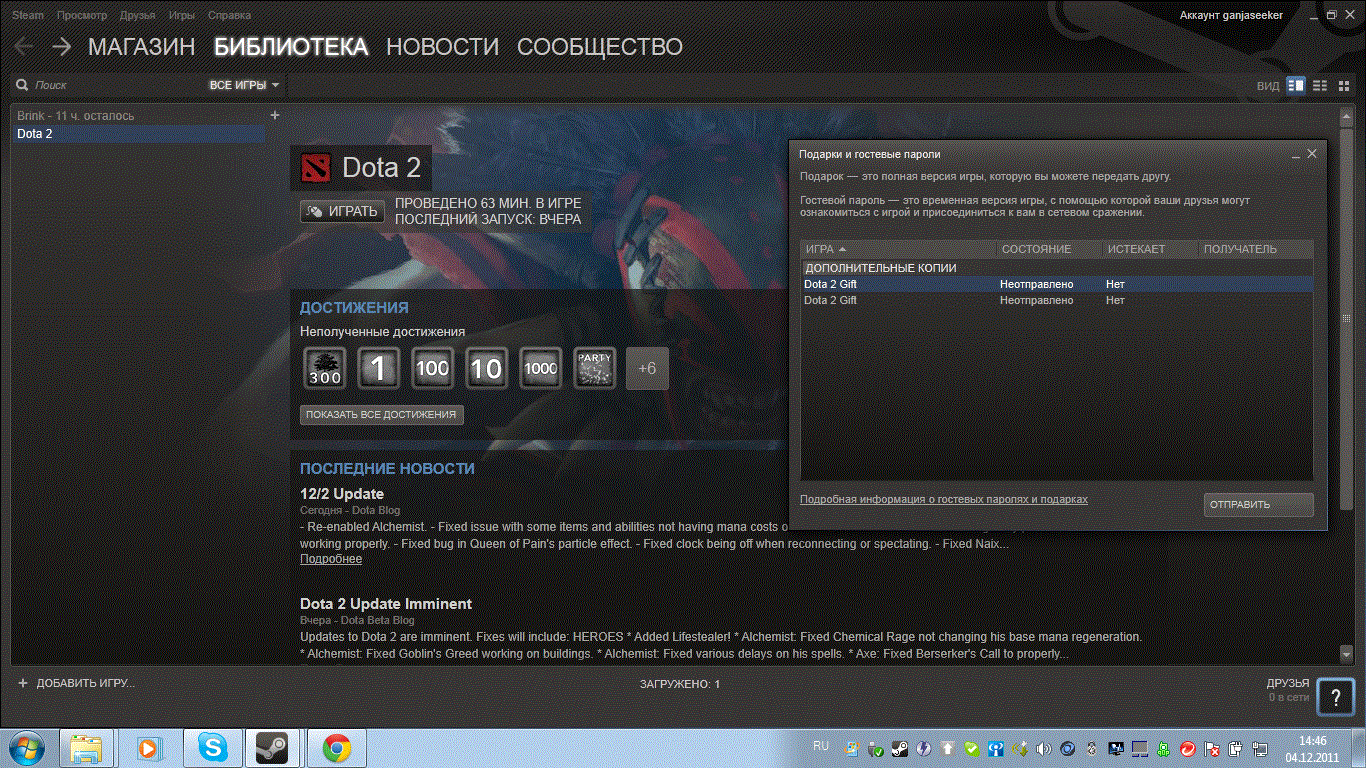Screen dimensions: 1366x768
Task: Click the news scrollbar down arrow
Action: pos(1346,653)
